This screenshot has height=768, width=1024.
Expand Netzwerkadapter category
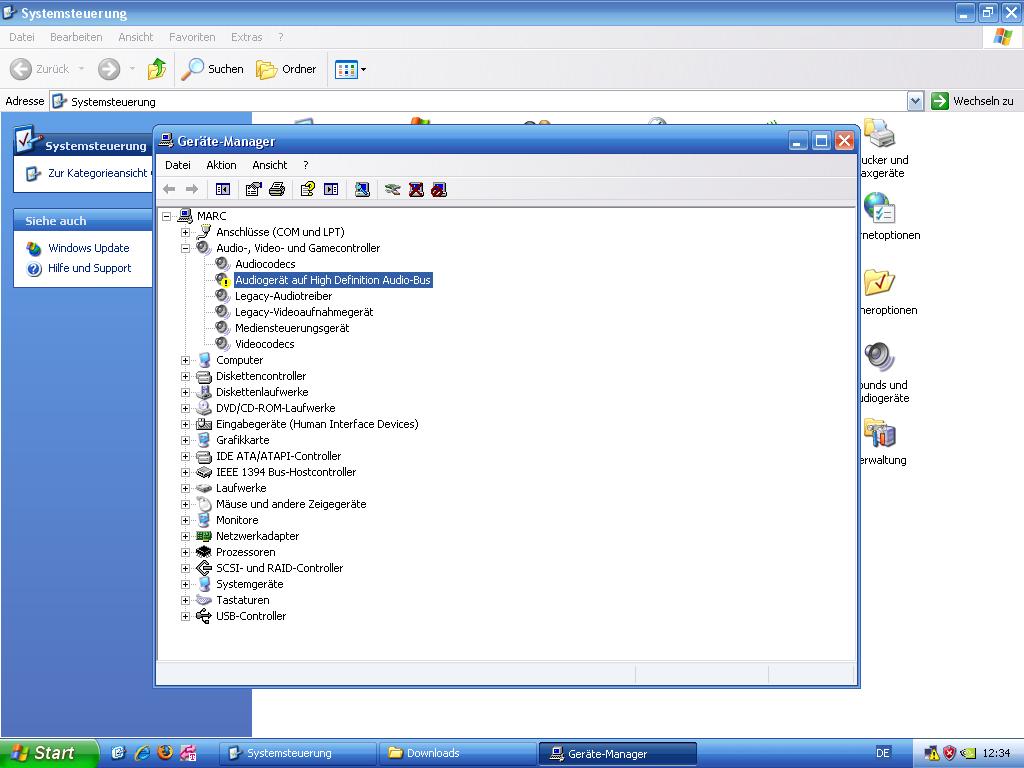(185, 536)
